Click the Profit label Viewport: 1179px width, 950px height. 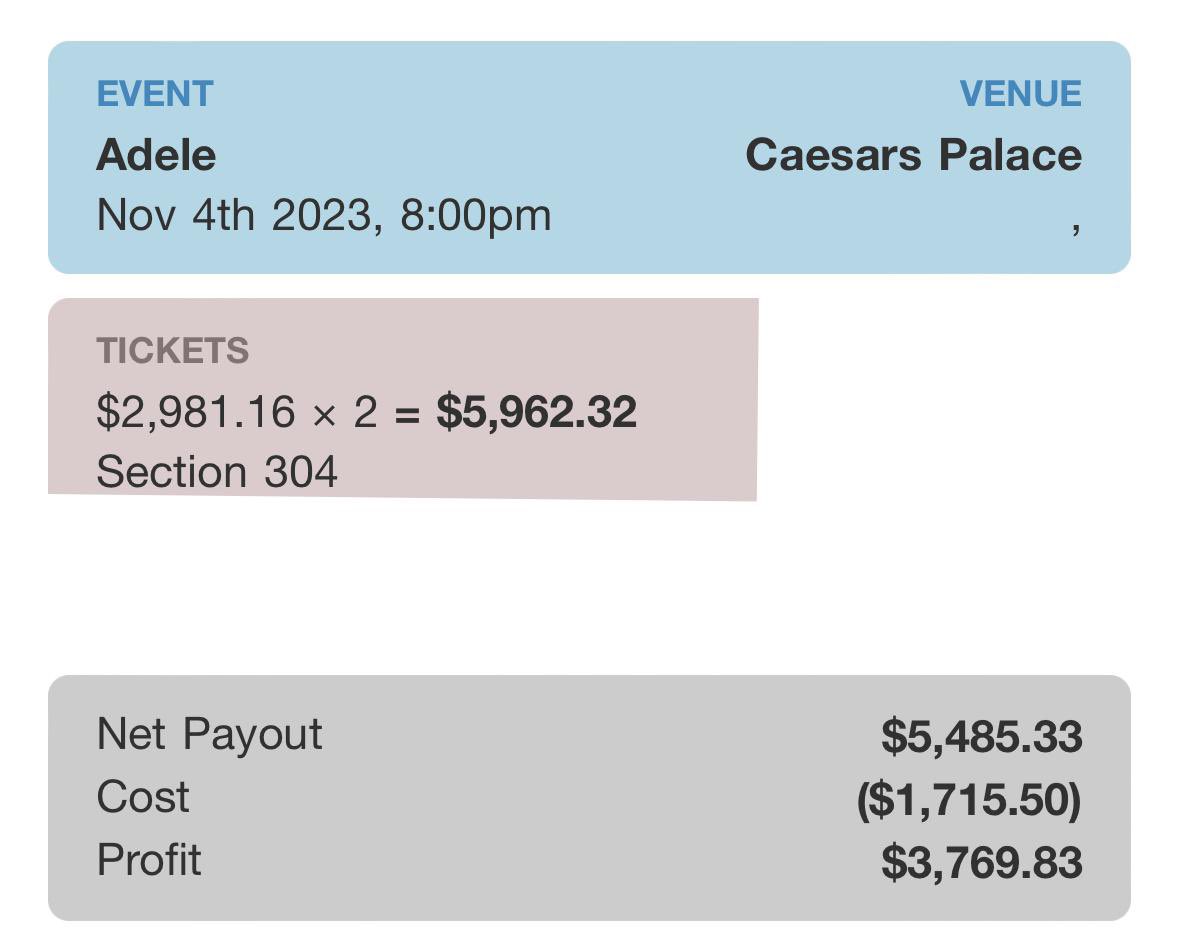coord(149,860)
